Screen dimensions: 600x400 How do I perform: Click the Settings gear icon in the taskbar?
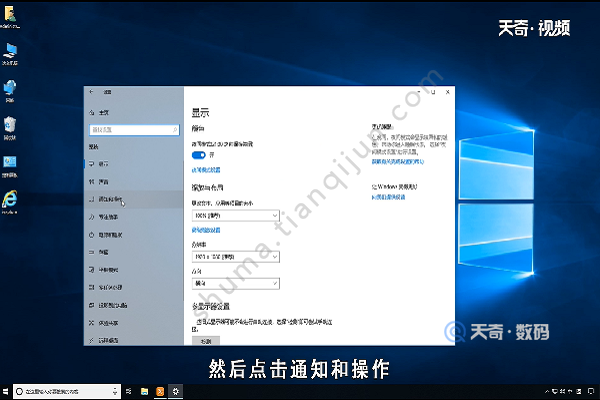click(x=176, y=392)
